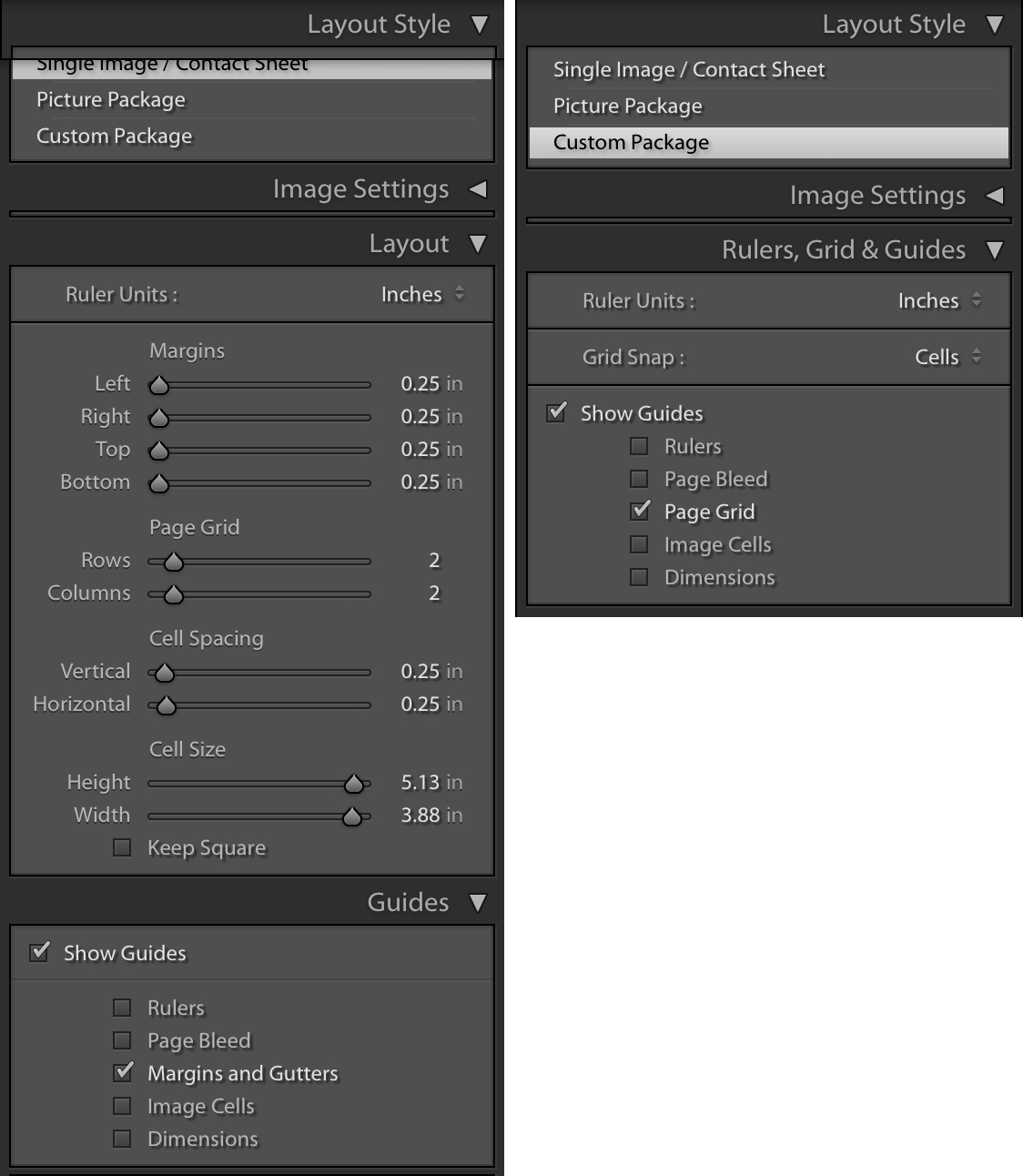Collapse the Guides panel disclosure triangle
The height and width of the screenshot is (1176, 1023).
coord(477,902)
